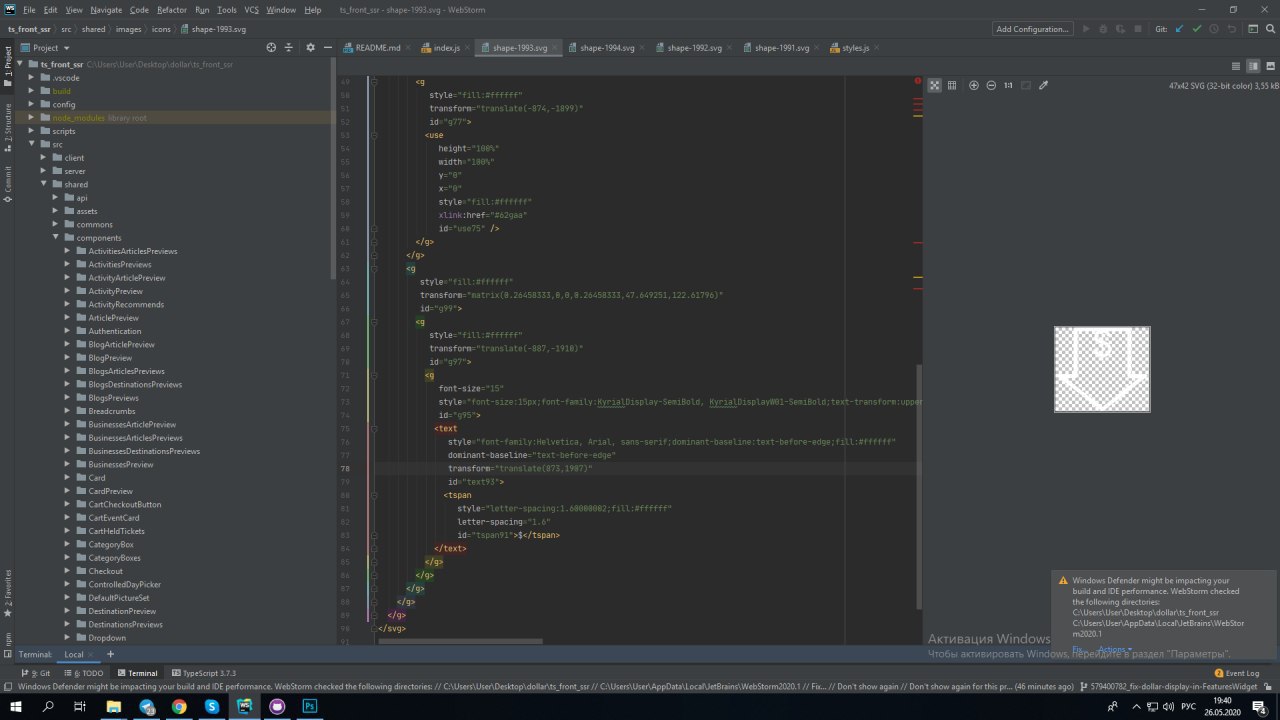
Task: Open Project panel settings gear
Action: [x=310, y=47]
